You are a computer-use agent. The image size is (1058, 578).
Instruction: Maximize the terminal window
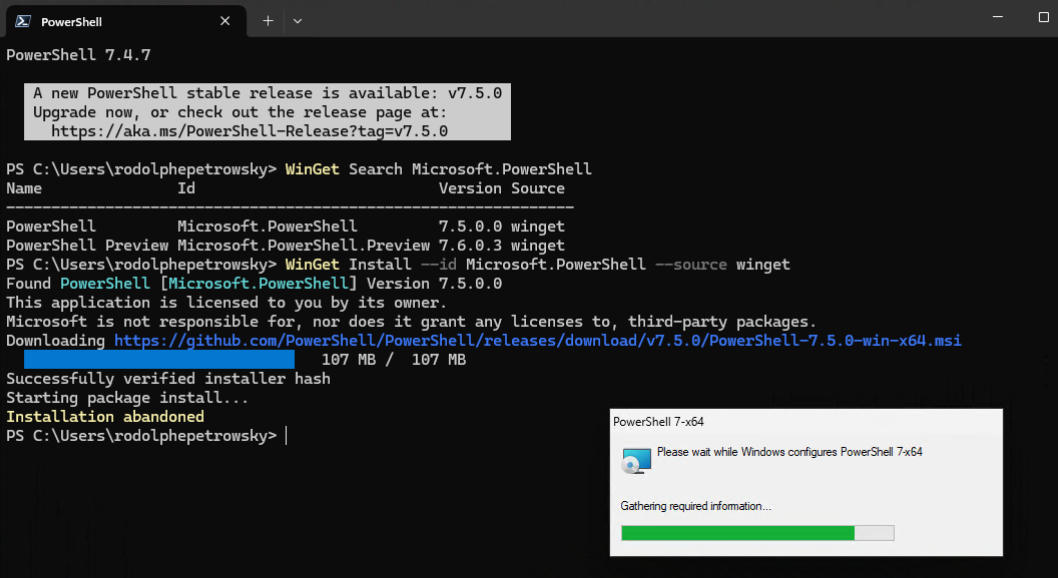1043,17
